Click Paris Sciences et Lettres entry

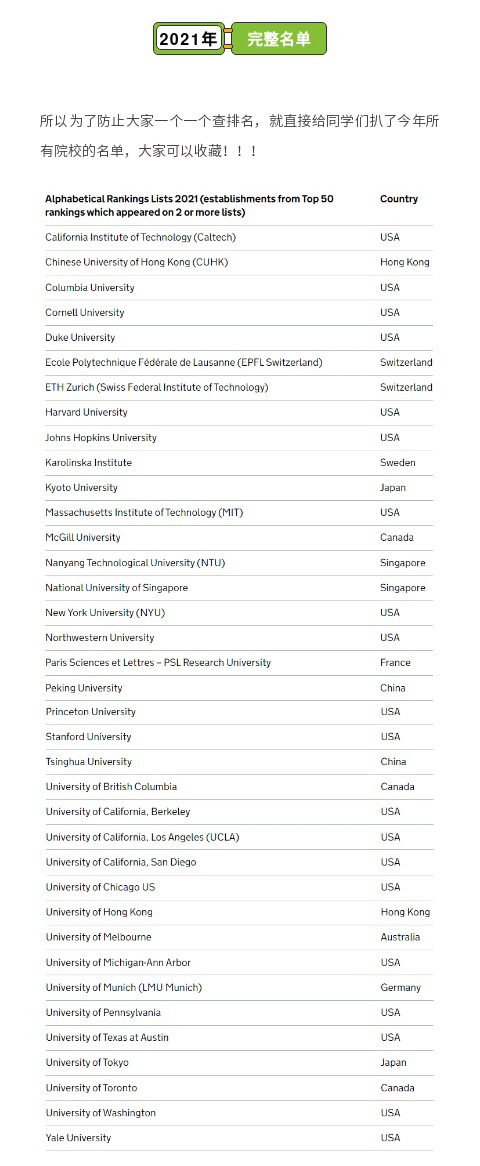(158, 663)
